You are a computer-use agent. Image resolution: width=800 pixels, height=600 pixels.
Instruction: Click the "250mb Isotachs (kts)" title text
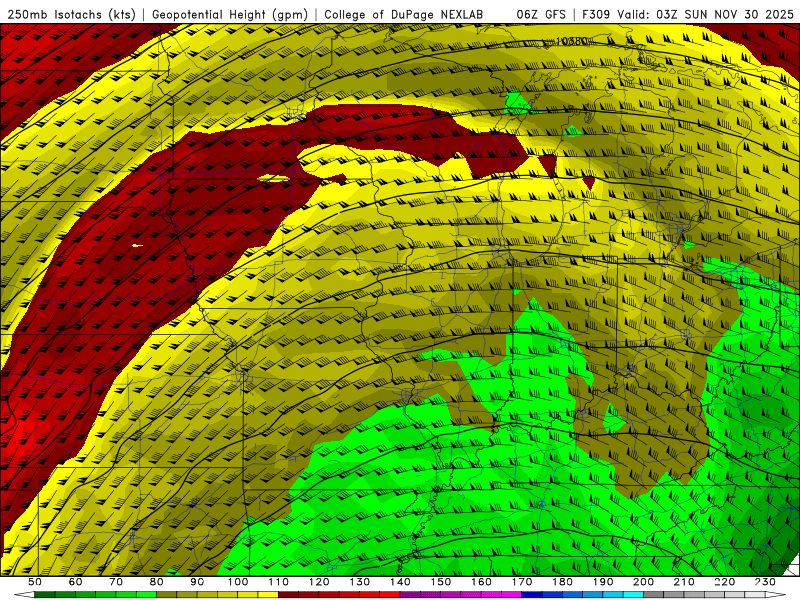click(x=72, y=15)
